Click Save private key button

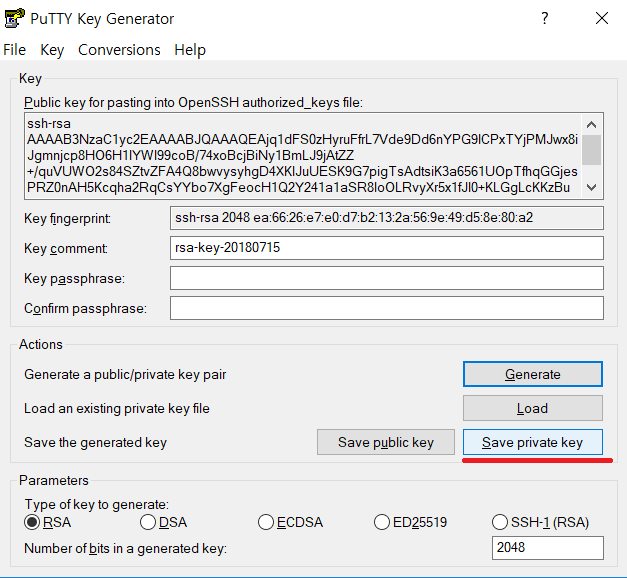pyautogui.click(x=533, y=442)
